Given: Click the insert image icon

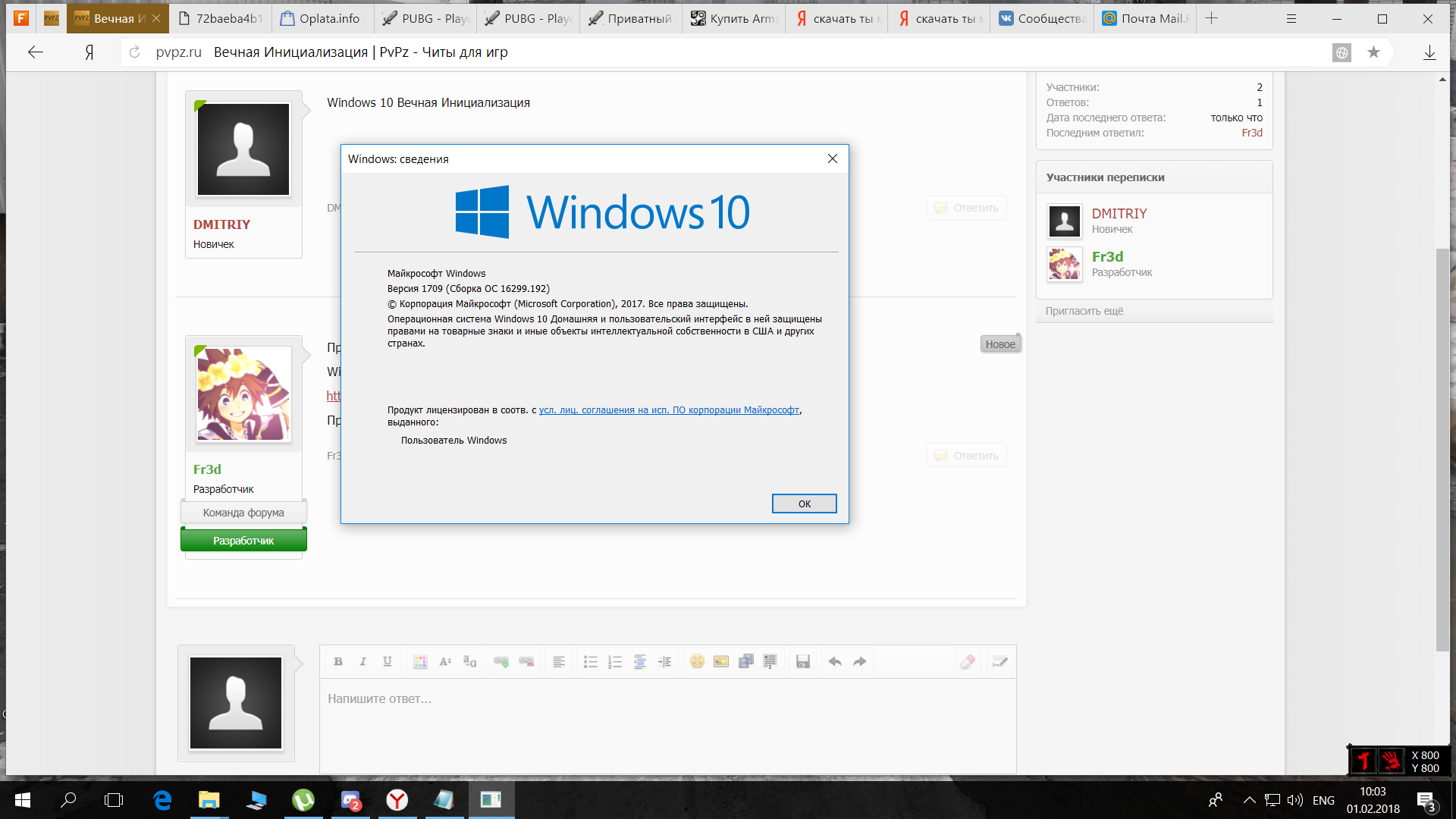Looking at the screenshot, I should click(x=721, y=661).
